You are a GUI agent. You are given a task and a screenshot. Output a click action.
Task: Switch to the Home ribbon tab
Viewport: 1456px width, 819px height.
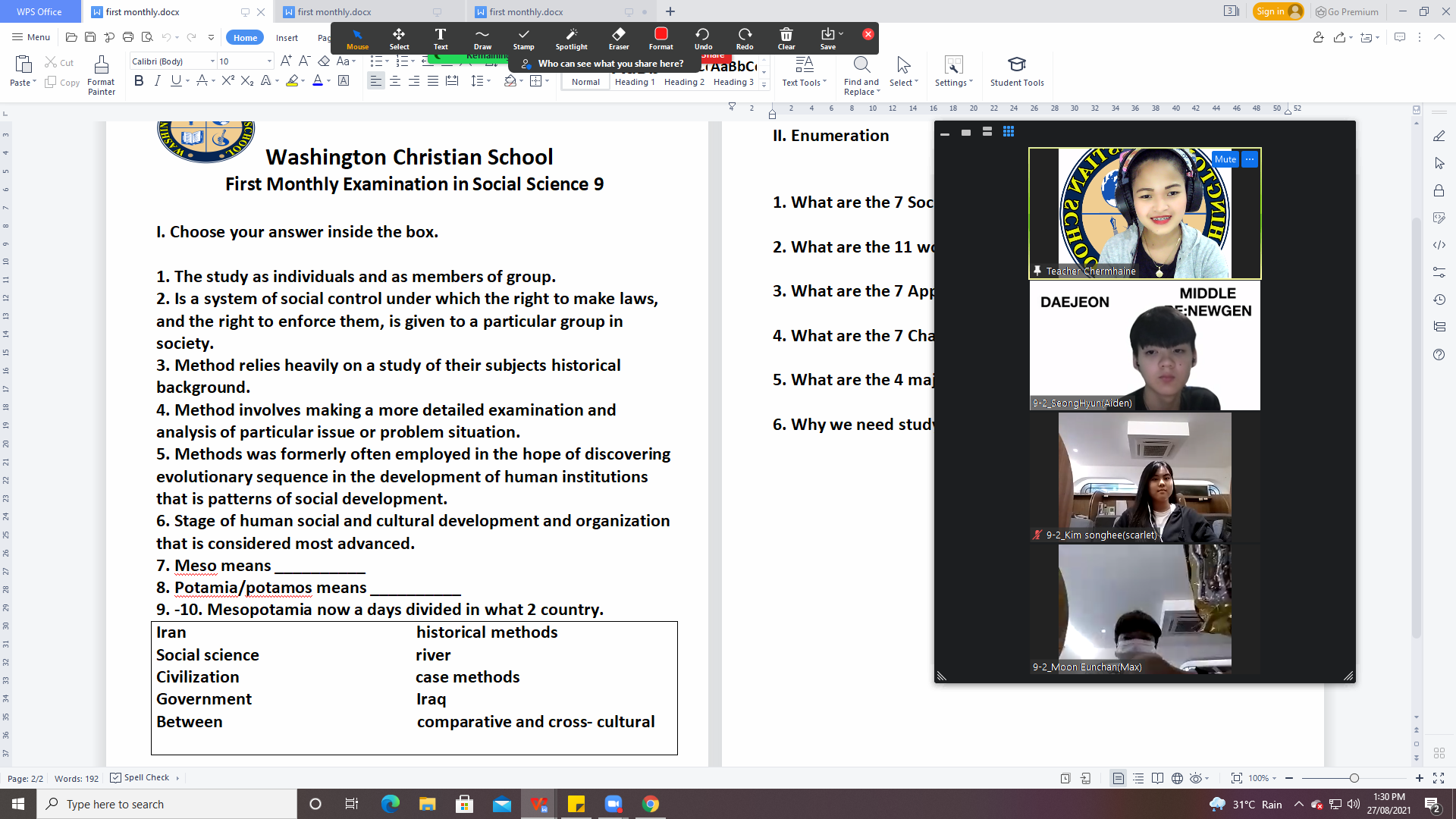245,38
